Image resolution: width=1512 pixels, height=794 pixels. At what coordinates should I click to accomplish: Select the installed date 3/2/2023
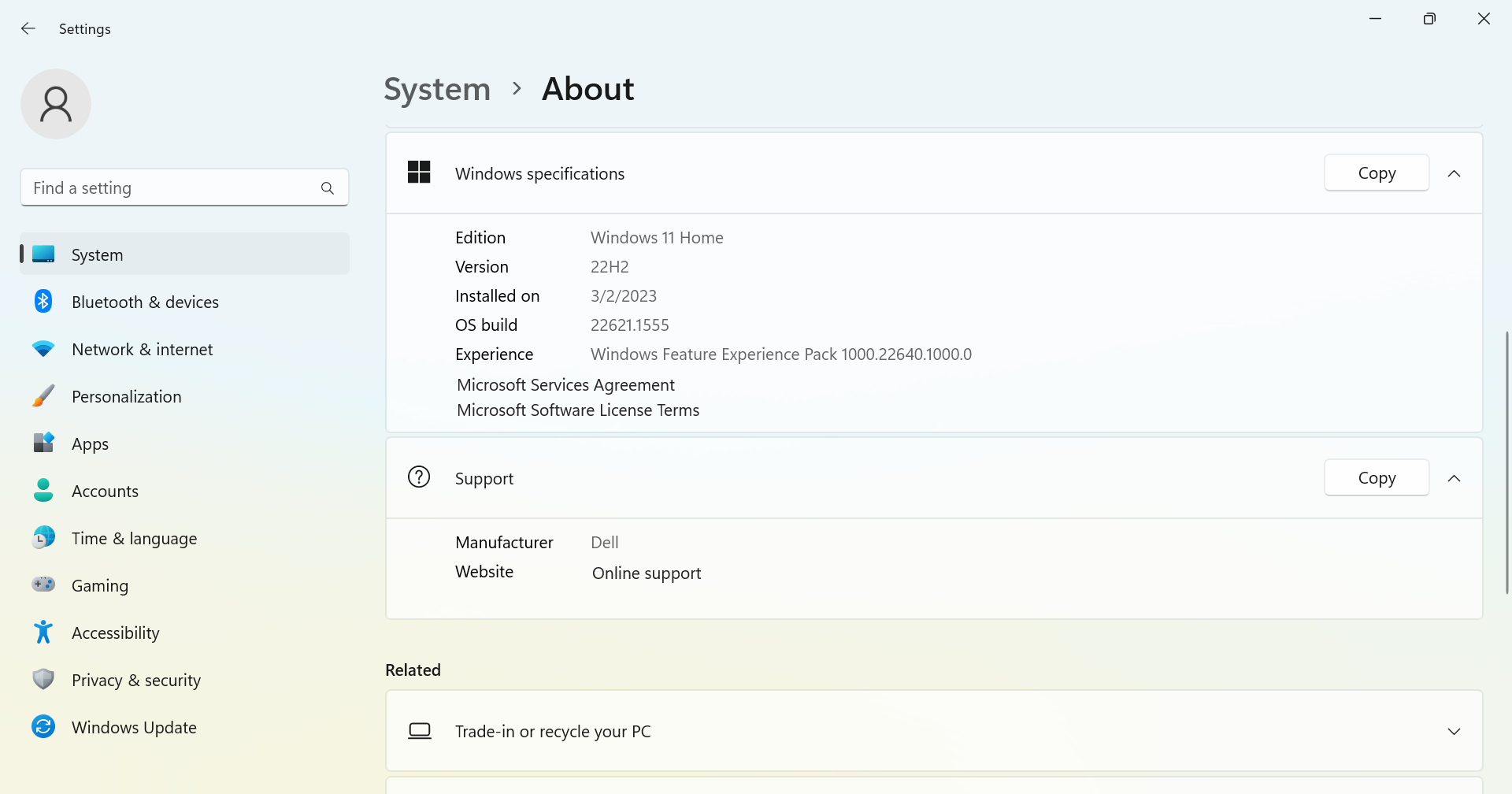(x=624, y=295)
